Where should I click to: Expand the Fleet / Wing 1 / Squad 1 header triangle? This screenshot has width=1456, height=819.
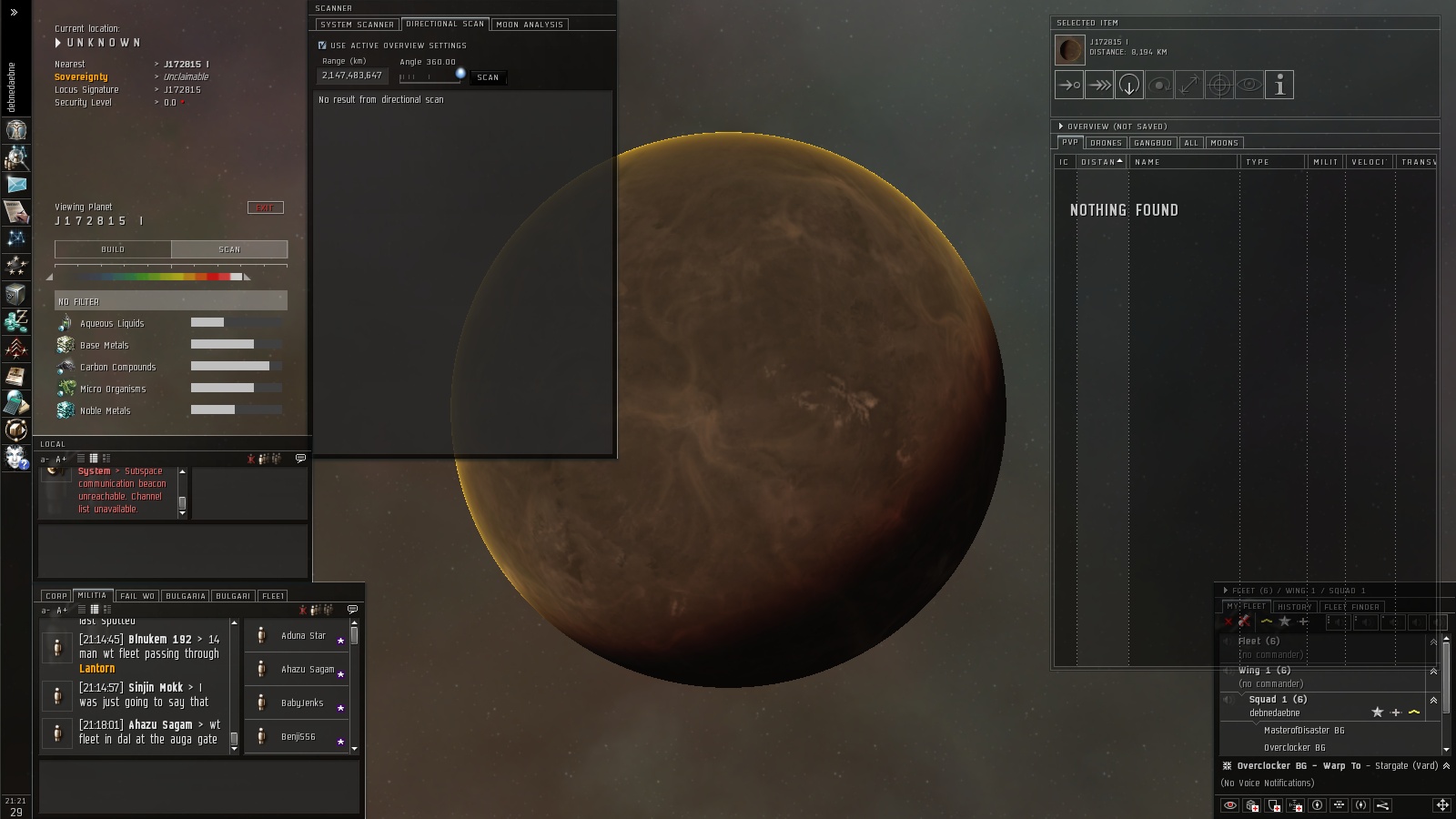click(1226, 591)
